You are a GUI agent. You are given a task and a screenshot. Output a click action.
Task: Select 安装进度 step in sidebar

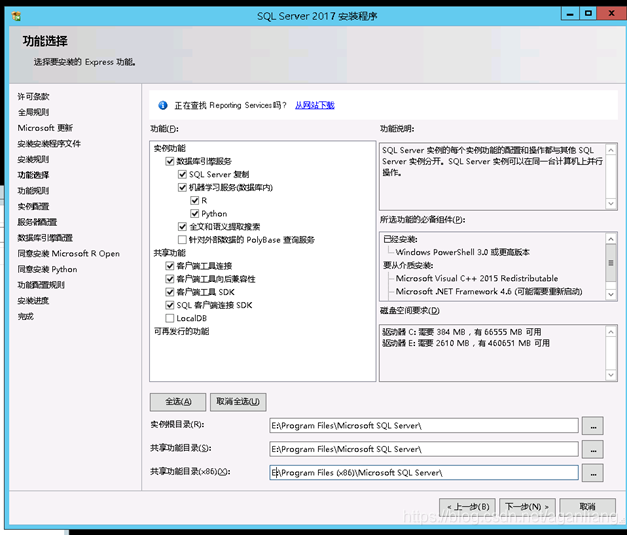coord(34,301)
